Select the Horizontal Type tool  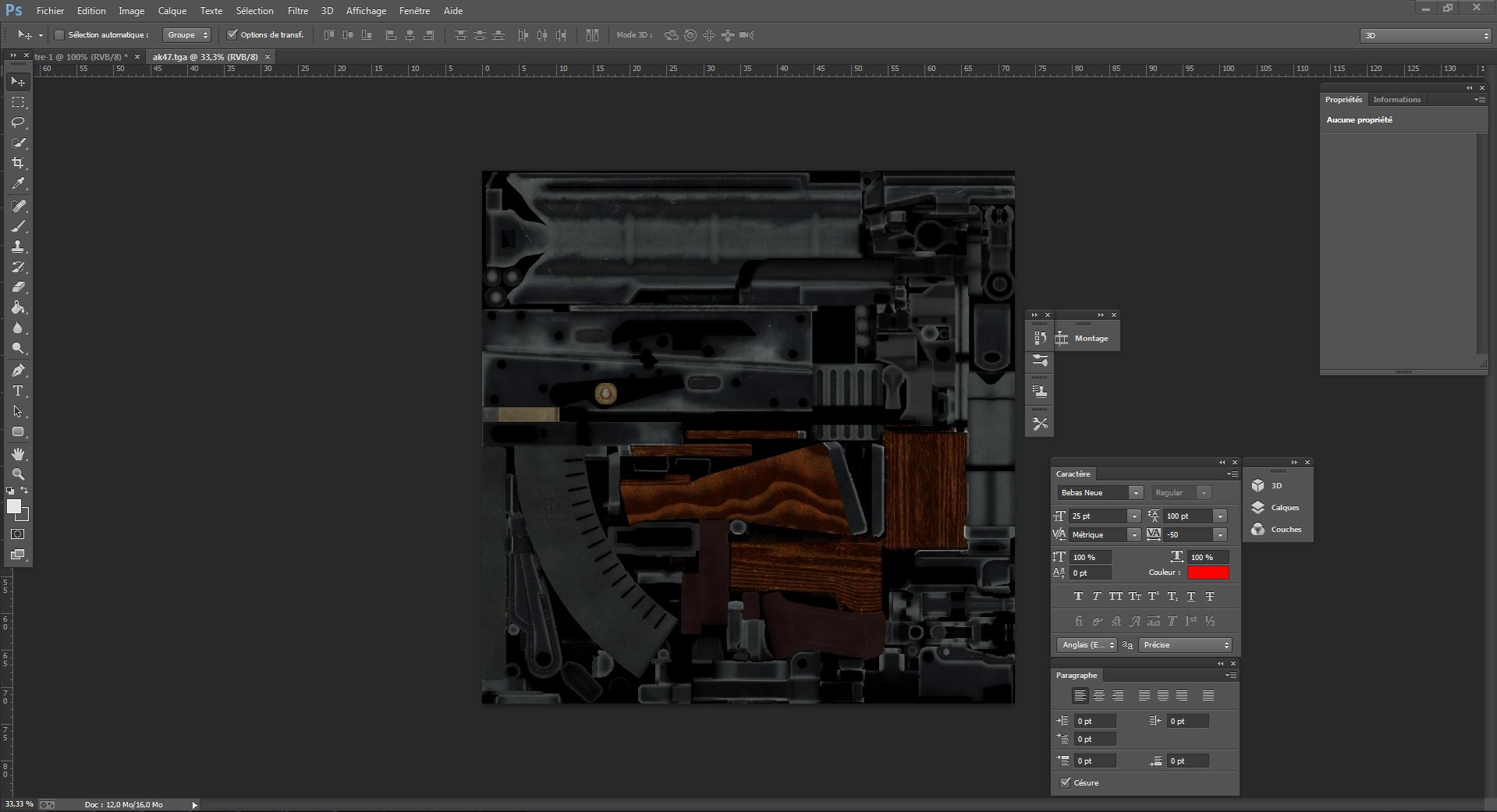pyautogui.click(x=18, y=391)
